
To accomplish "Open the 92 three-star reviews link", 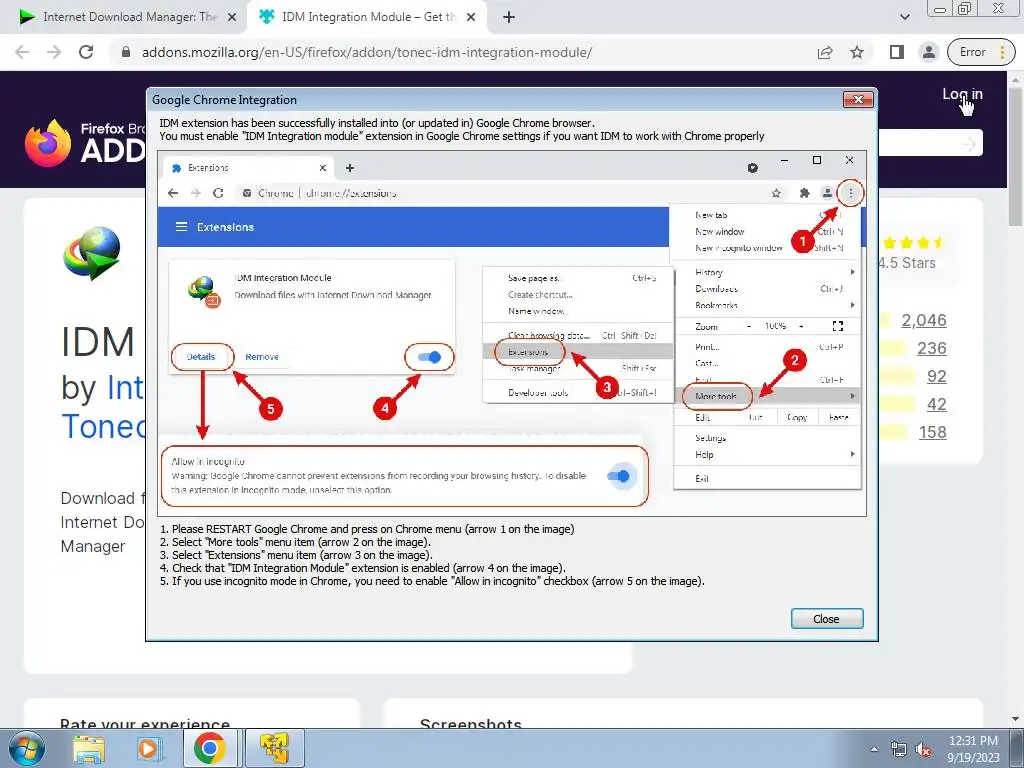I will pyautogui.click(x=936, y=376).
